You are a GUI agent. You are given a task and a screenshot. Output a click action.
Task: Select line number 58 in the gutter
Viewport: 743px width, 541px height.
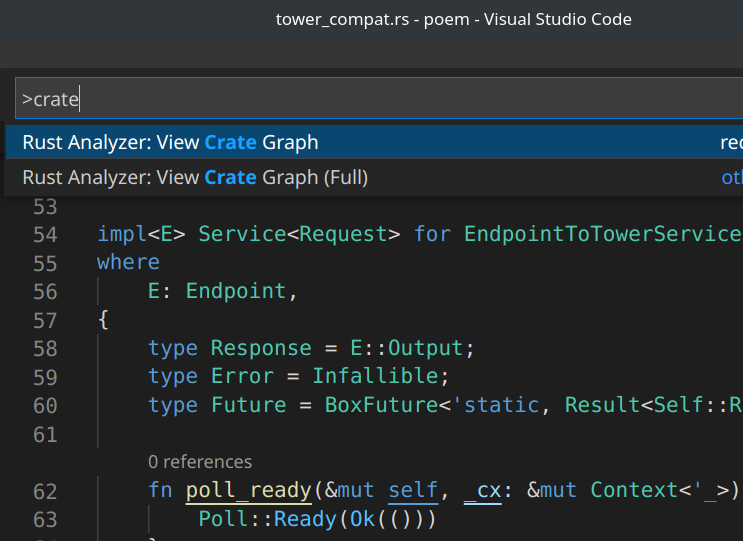[45, 348]
